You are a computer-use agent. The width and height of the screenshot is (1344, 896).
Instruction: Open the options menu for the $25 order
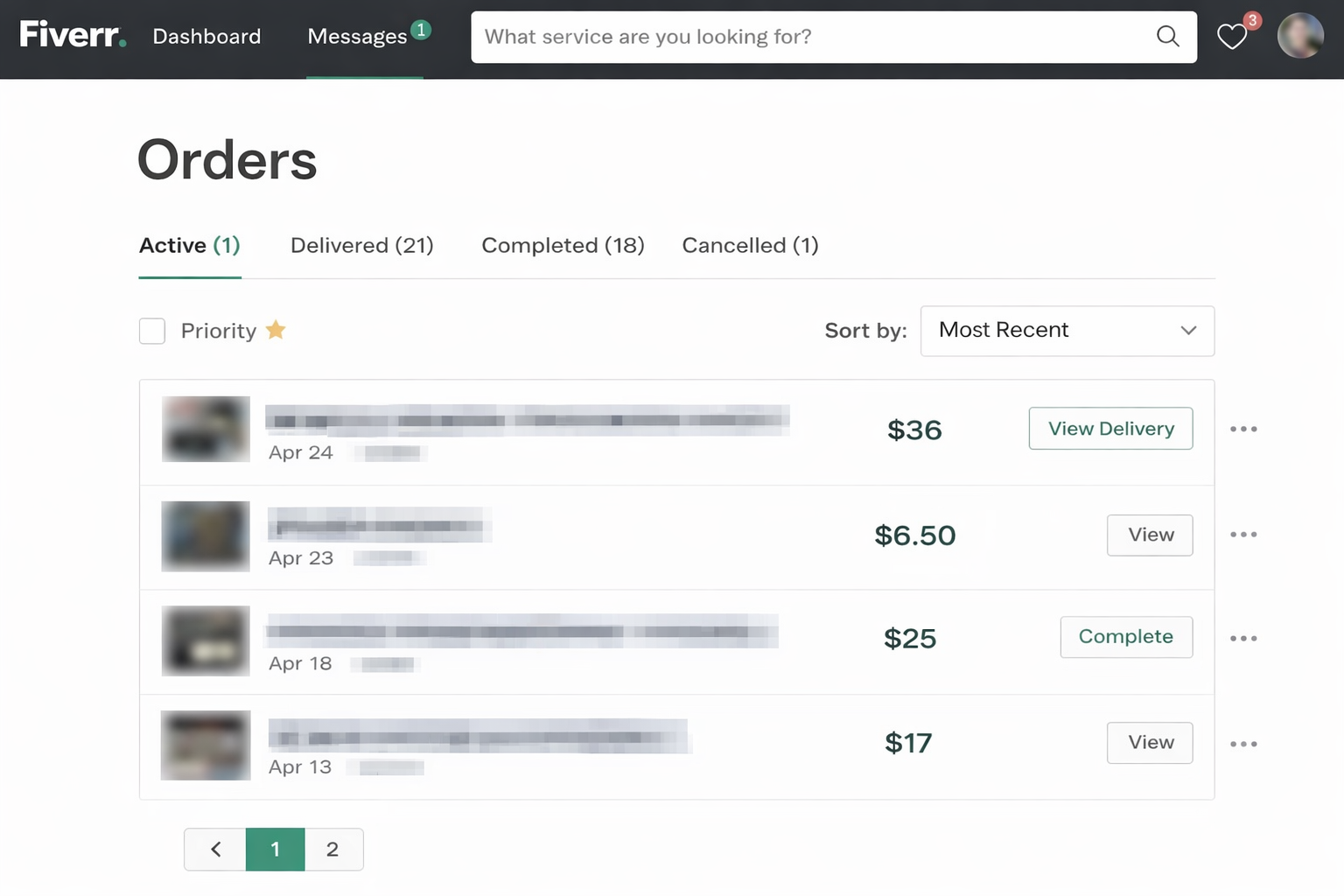[x=1243, y=638]
